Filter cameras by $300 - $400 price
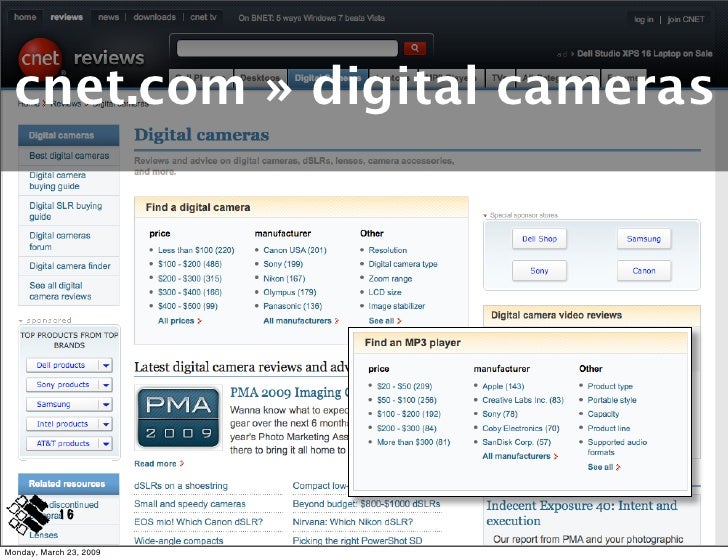 (x=189, y=293)
